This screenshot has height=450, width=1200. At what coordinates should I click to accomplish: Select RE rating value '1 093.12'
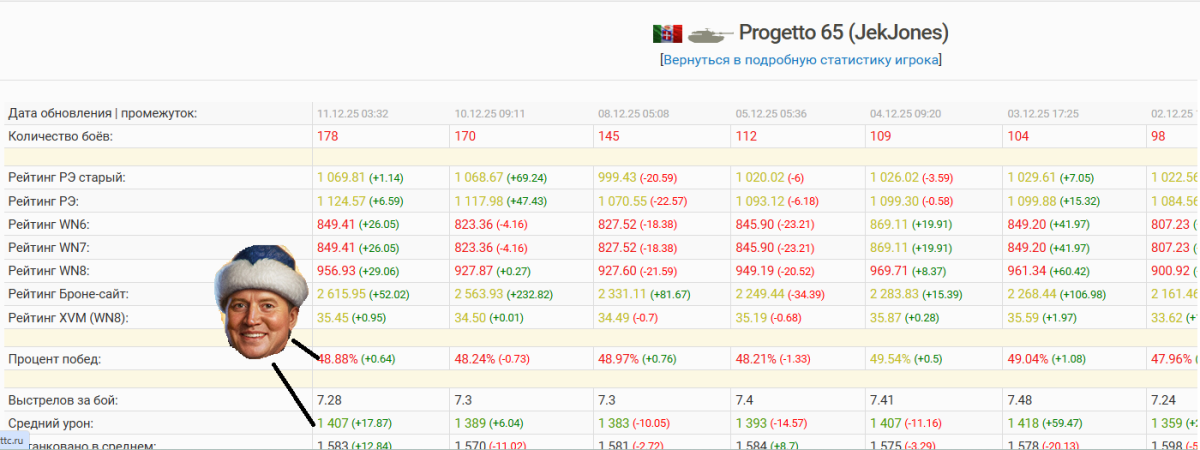[x=760, y=201]
